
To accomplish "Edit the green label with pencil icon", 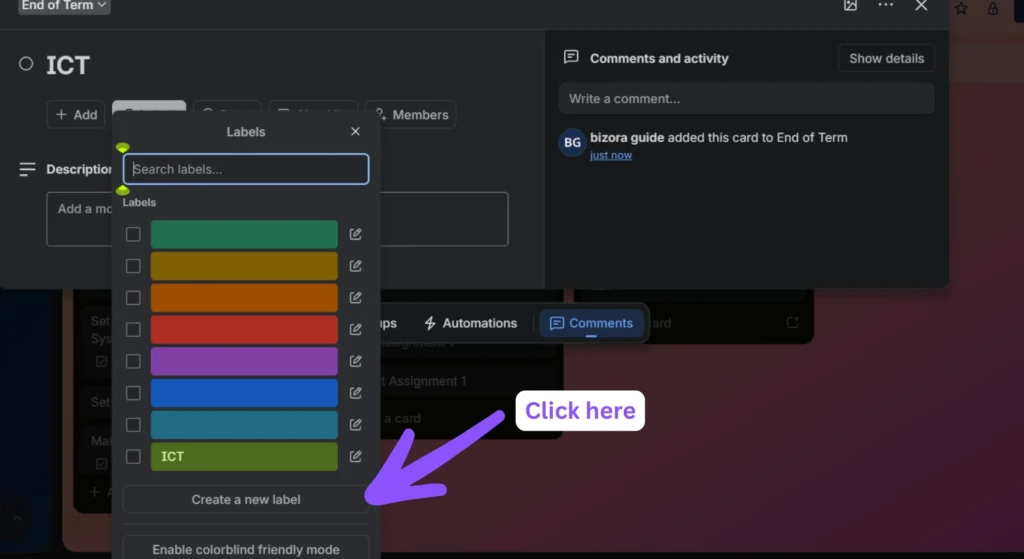I will pyautogui.click(x=355, y=234).
